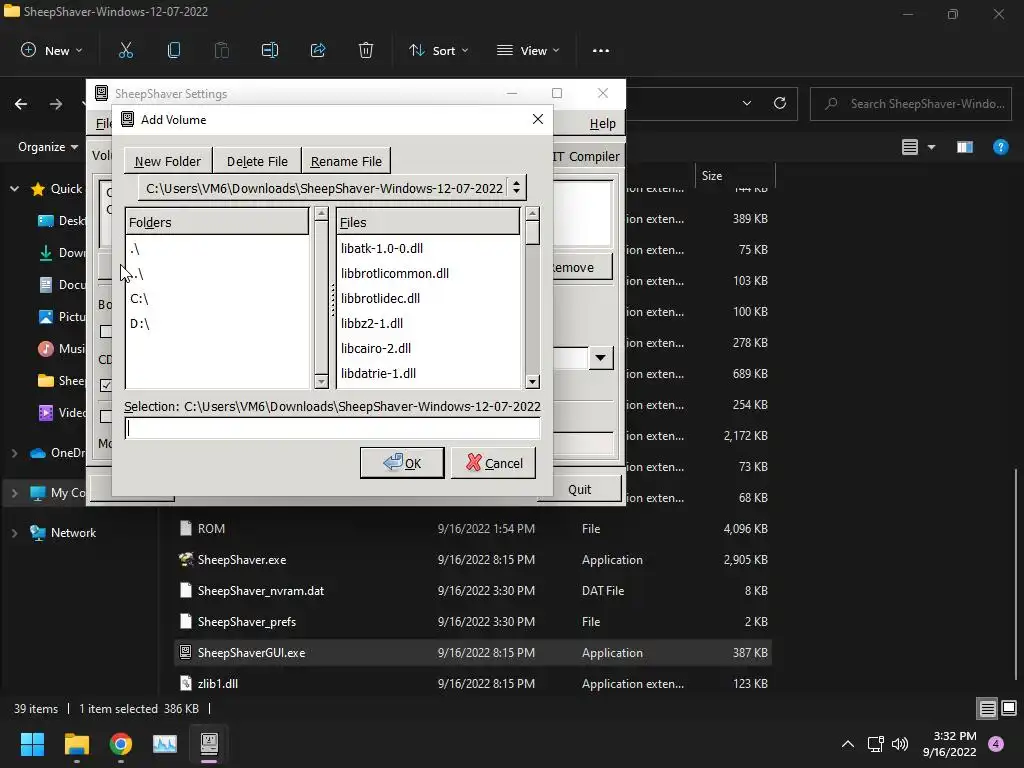
Task: Refresh the Explorer folder view
Action: click(x=780, y=103)
